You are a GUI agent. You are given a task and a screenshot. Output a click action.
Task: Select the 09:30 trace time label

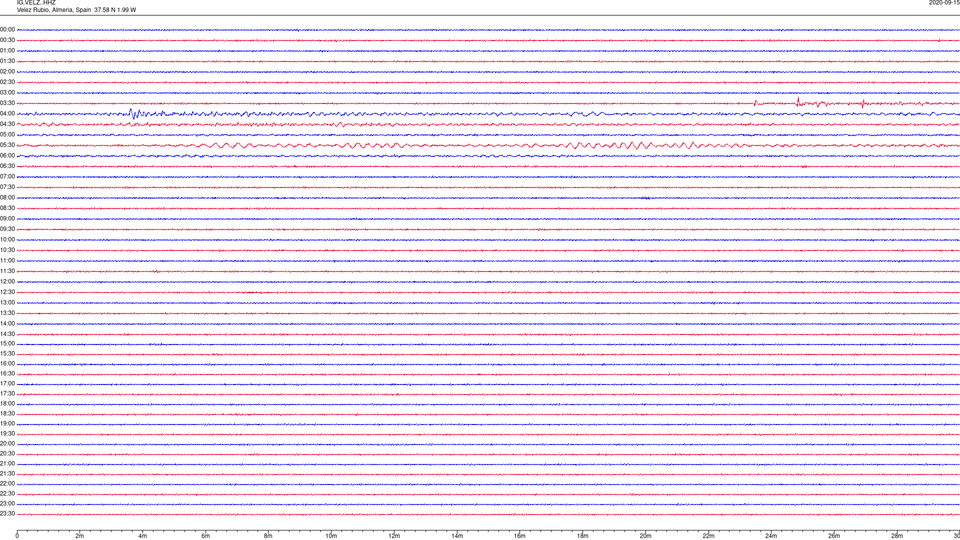tap(7, 229)
